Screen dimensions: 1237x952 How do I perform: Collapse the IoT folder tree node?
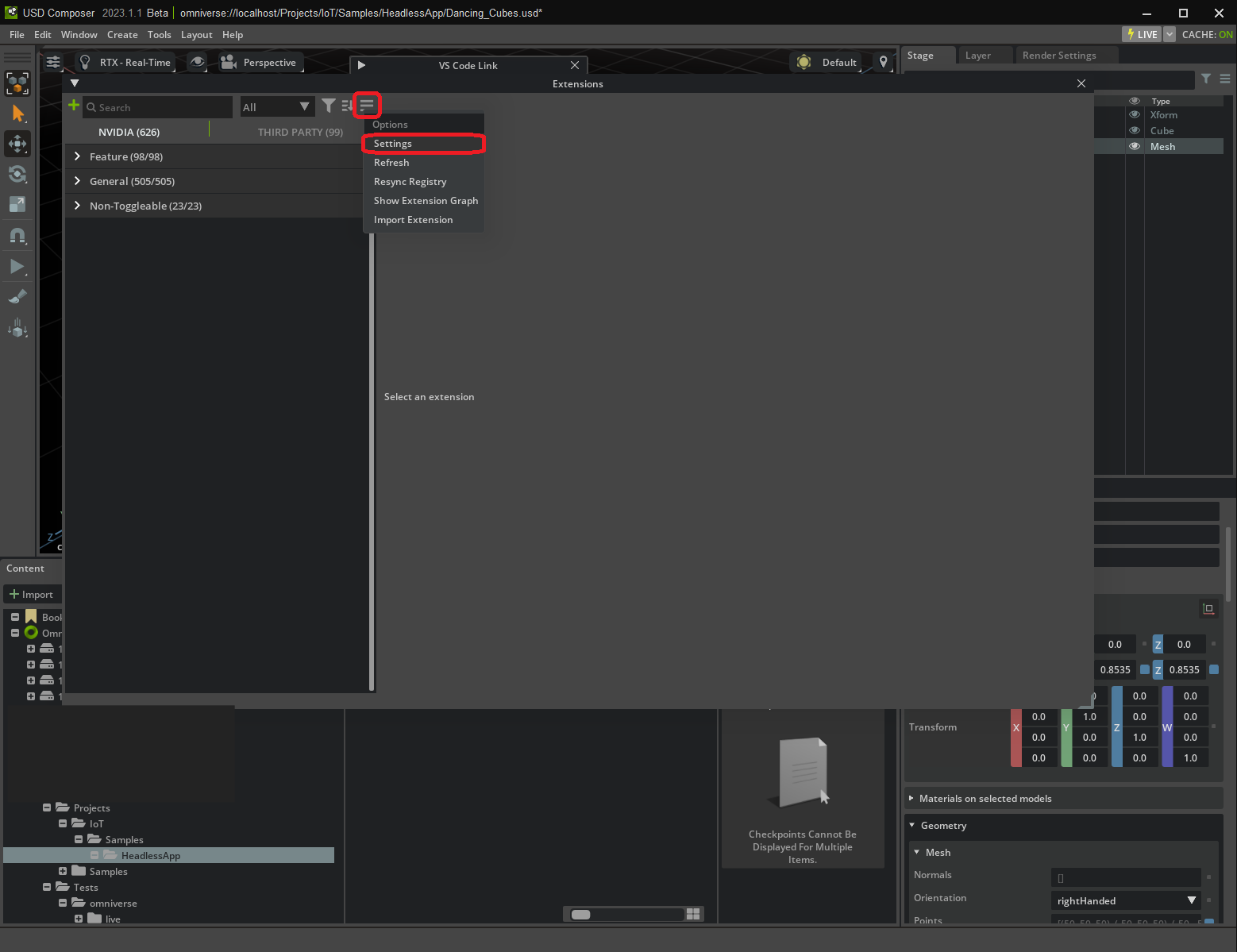[x=63, y=823]
